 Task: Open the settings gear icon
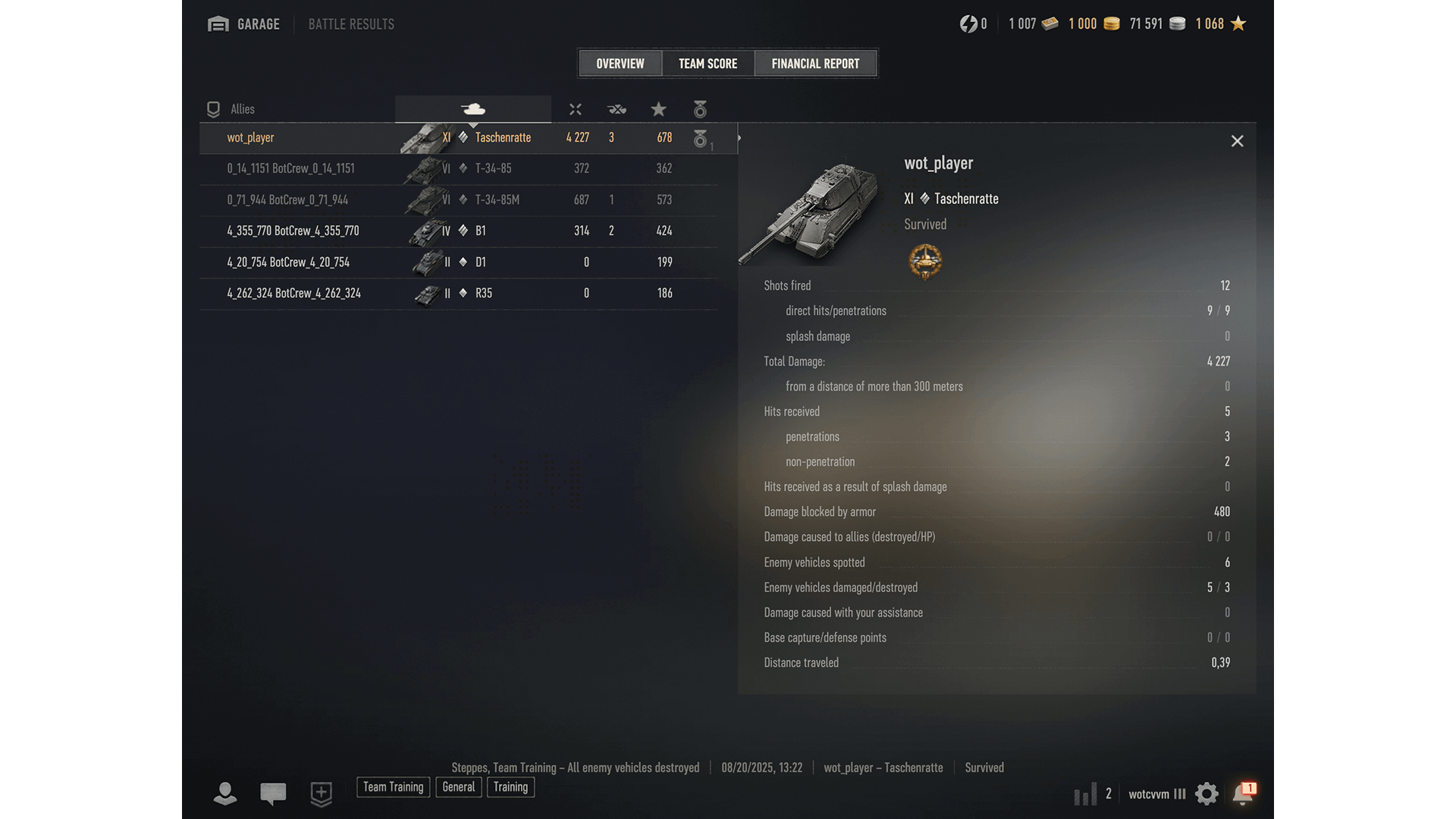(1207, 794)
